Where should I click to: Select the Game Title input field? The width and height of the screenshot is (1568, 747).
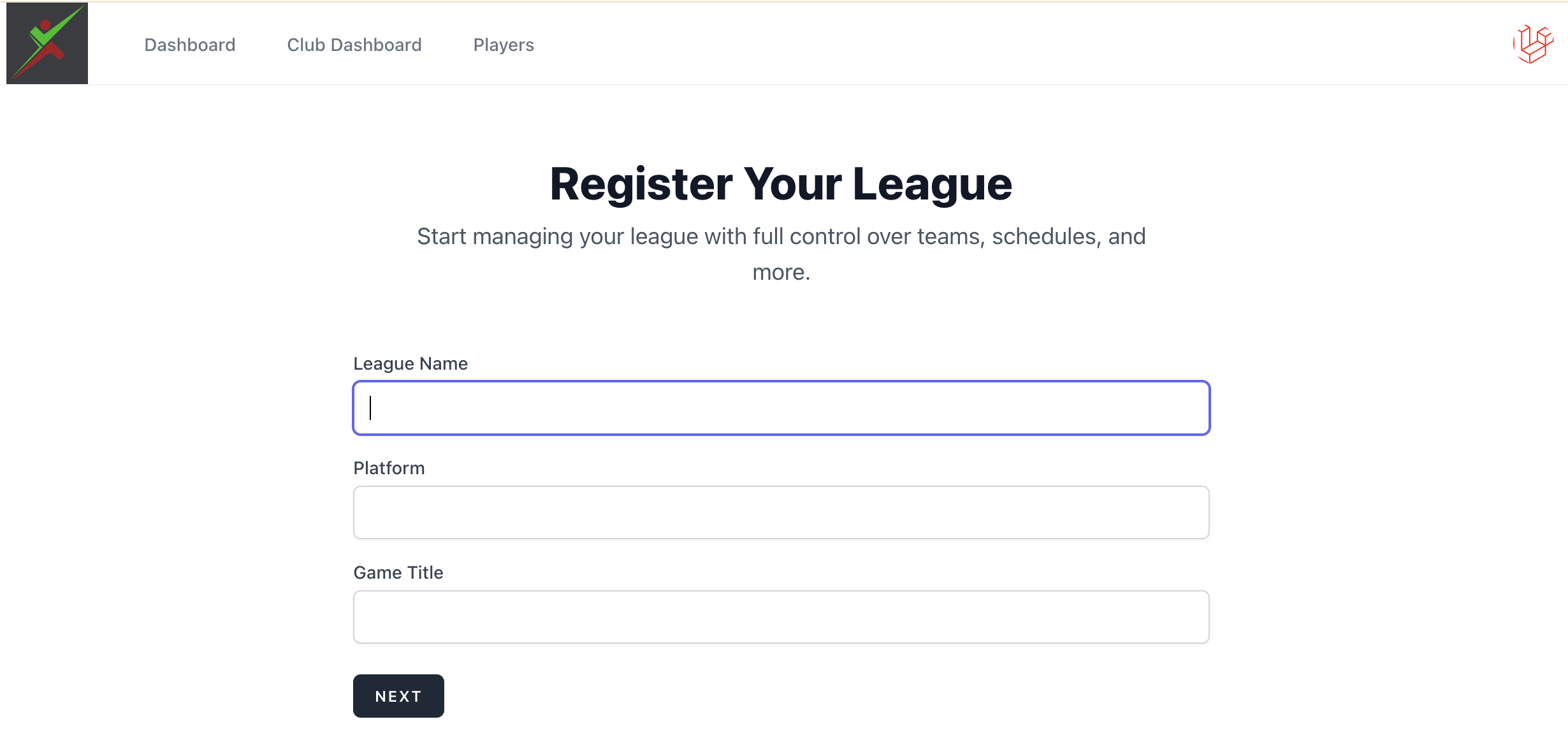(781, 617)
